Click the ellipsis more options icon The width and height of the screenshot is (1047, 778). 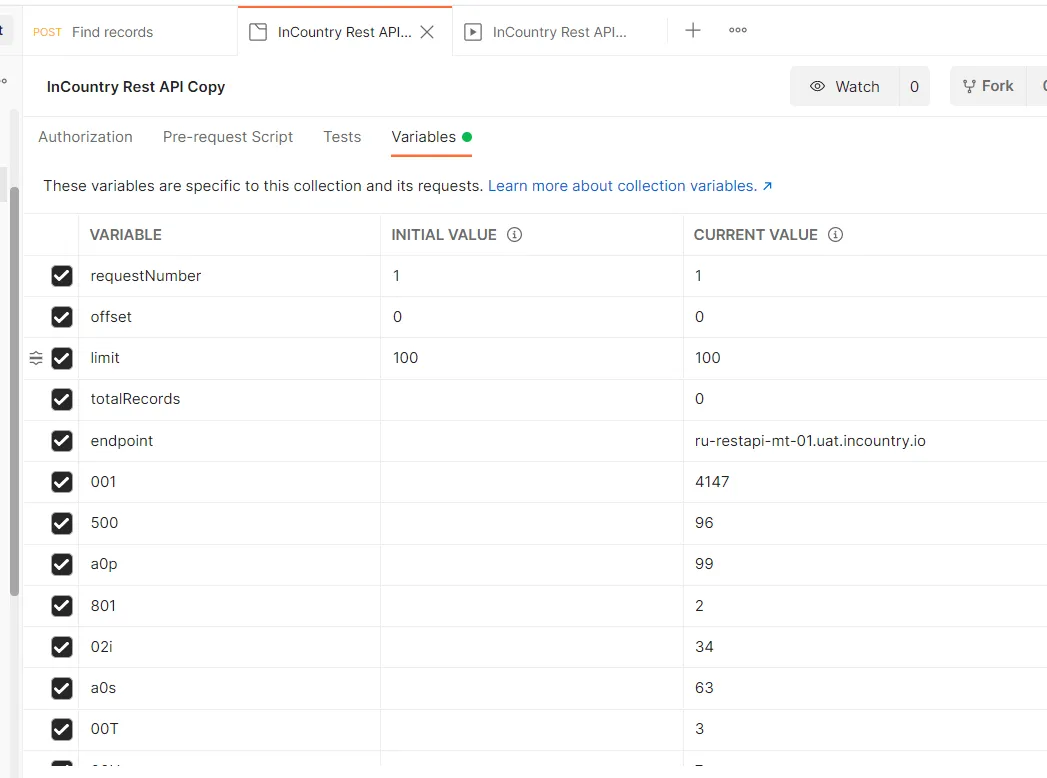pos(738,30)
